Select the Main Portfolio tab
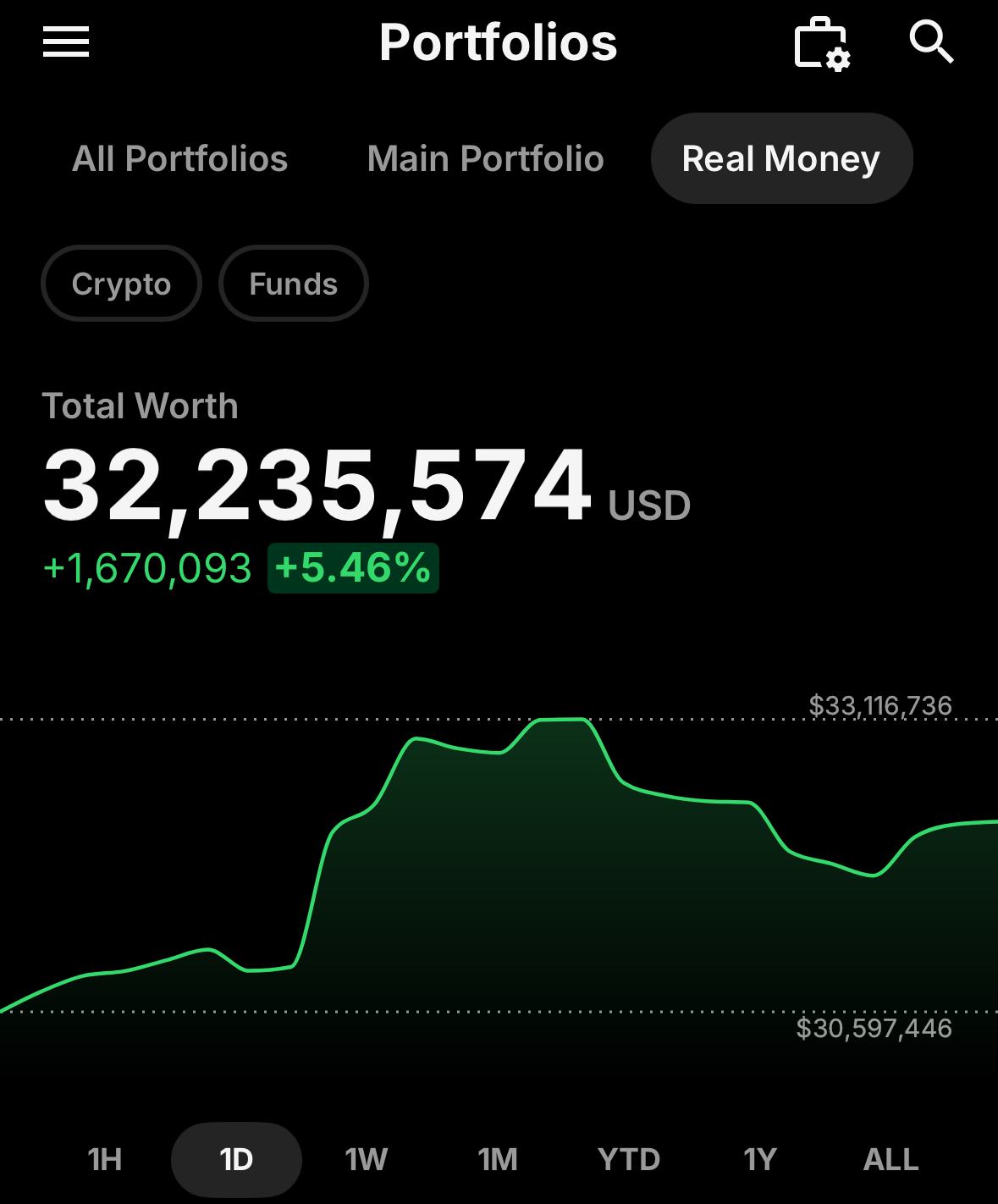 [485, 158]
